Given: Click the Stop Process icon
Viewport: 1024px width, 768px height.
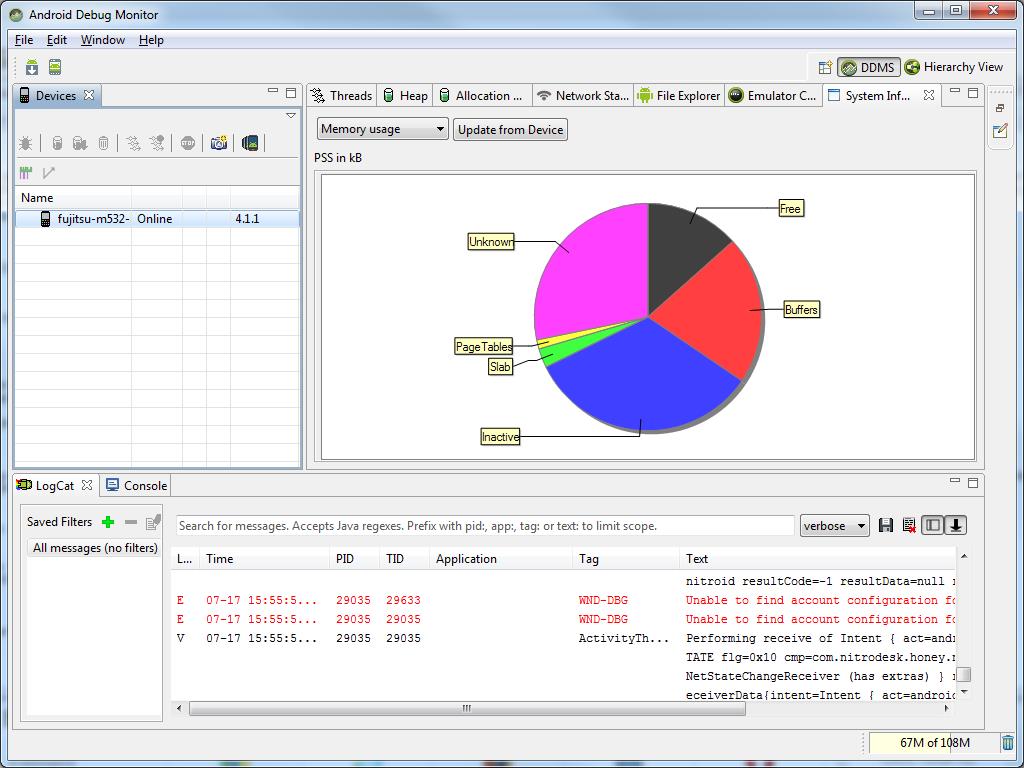Looking at the screenshot, I should point(188,143).
